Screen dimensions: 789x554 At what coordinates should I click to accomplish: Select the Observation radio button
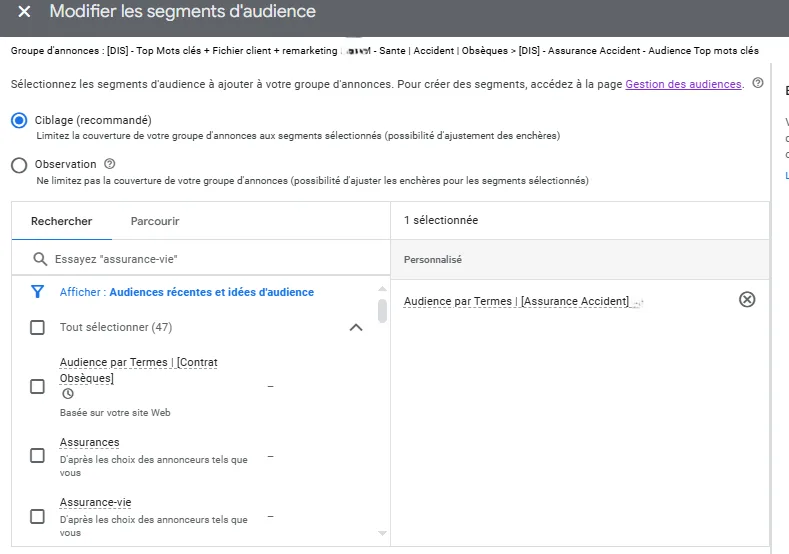point(19,165)
